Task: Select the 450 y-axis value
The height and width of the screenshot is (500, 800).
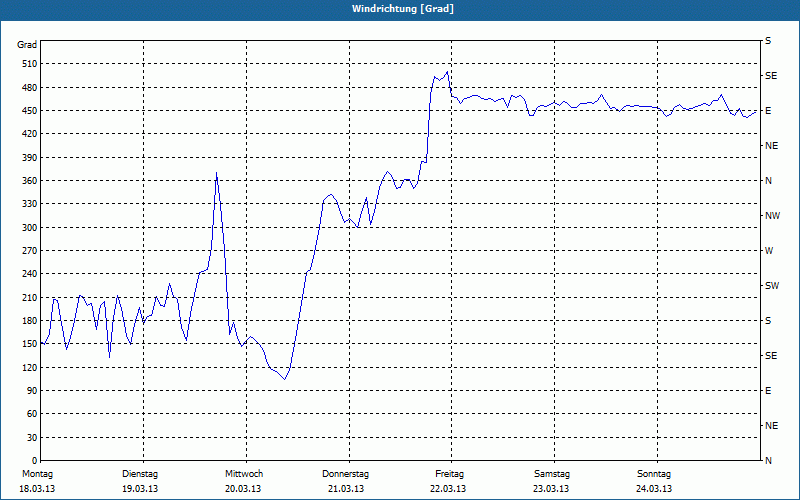Action: click(30, 111)
